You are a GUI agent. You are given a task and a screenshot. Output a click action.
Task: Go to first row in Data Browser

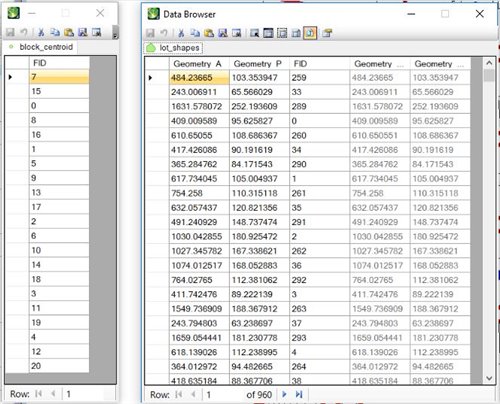[x=179, y=394]
